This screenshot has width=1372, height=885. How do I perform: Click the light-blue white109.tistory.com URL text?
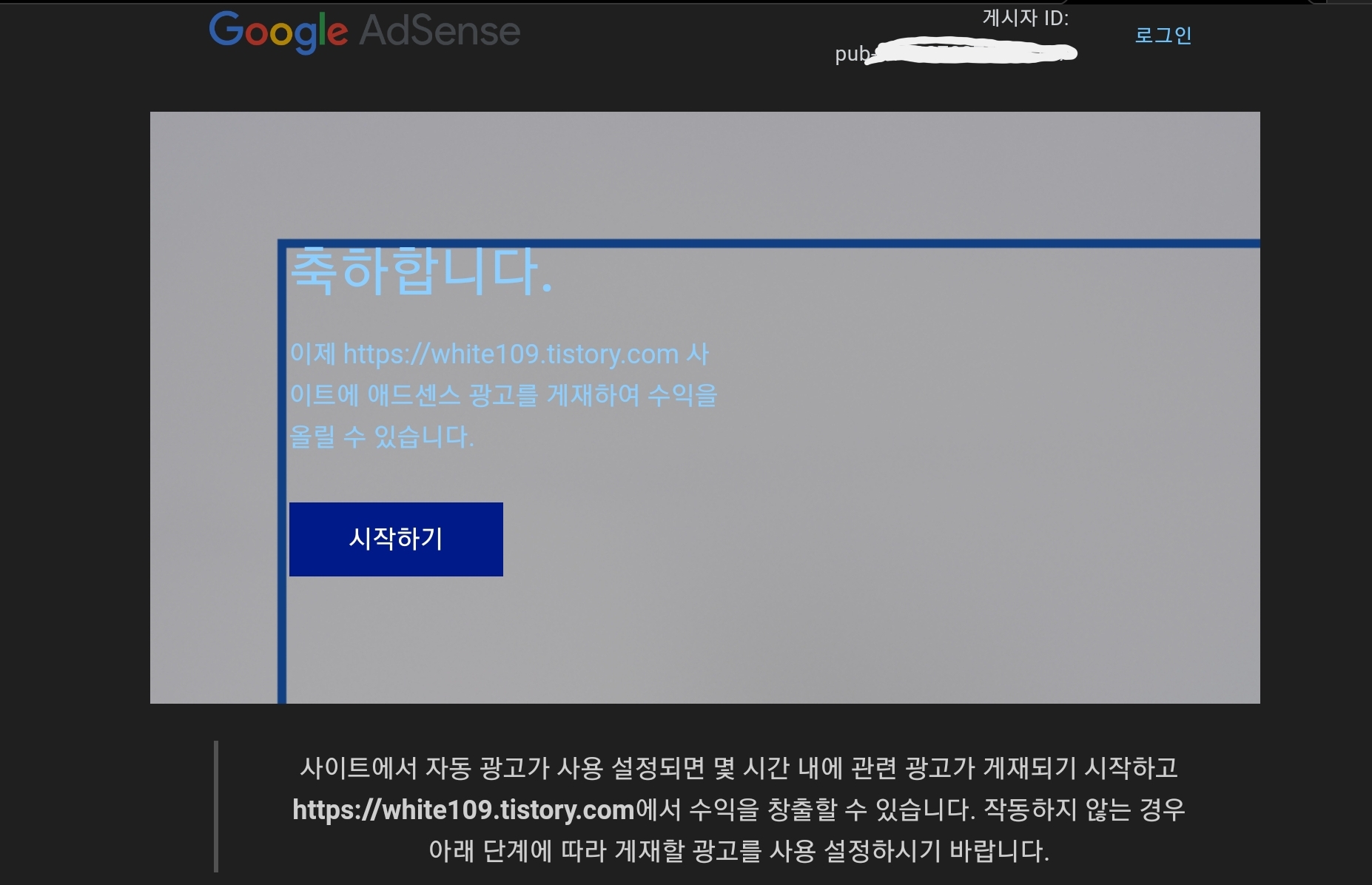[x=511, y=354]
